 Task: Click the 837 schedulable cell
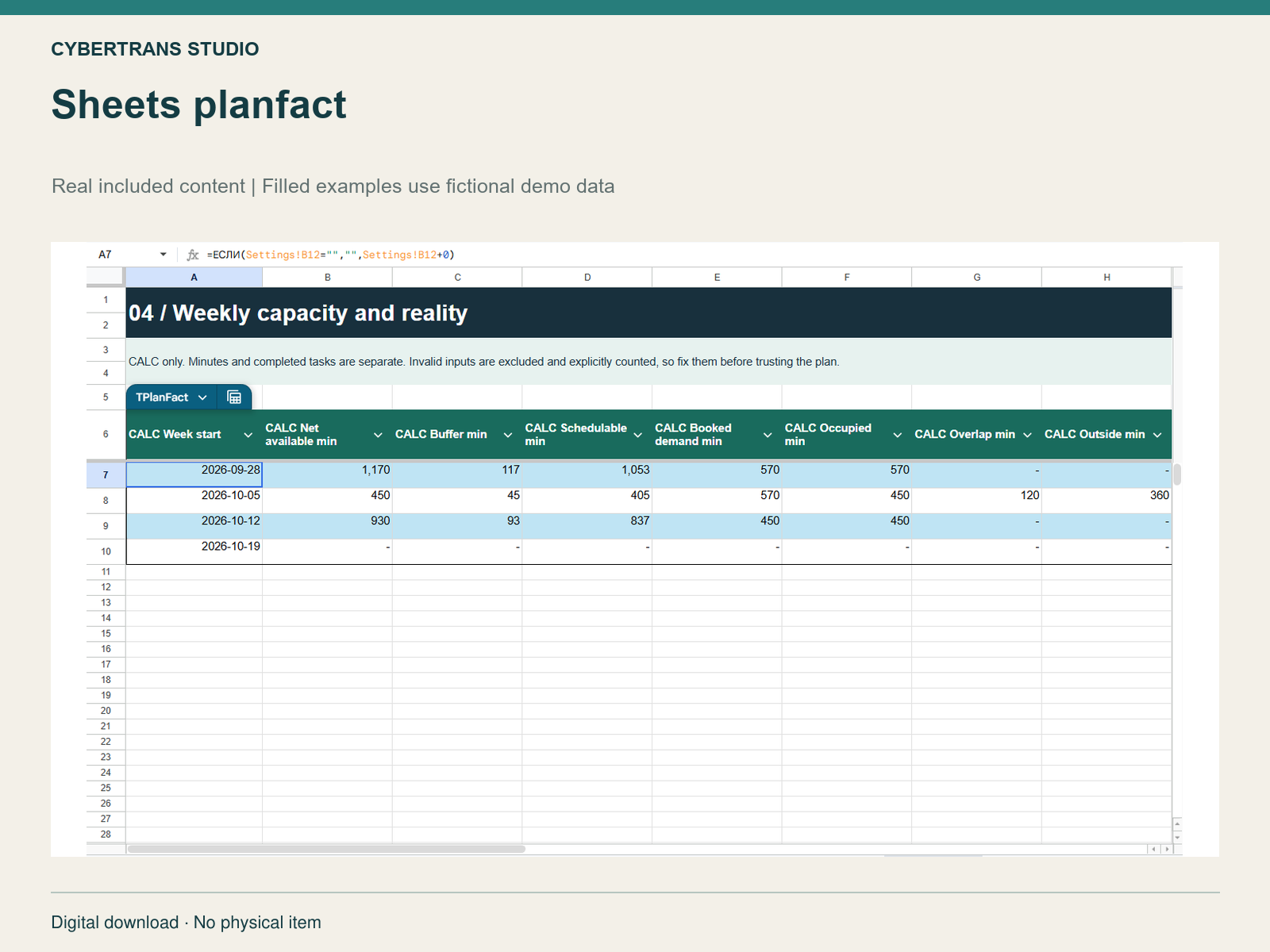[x=587, y=526]
